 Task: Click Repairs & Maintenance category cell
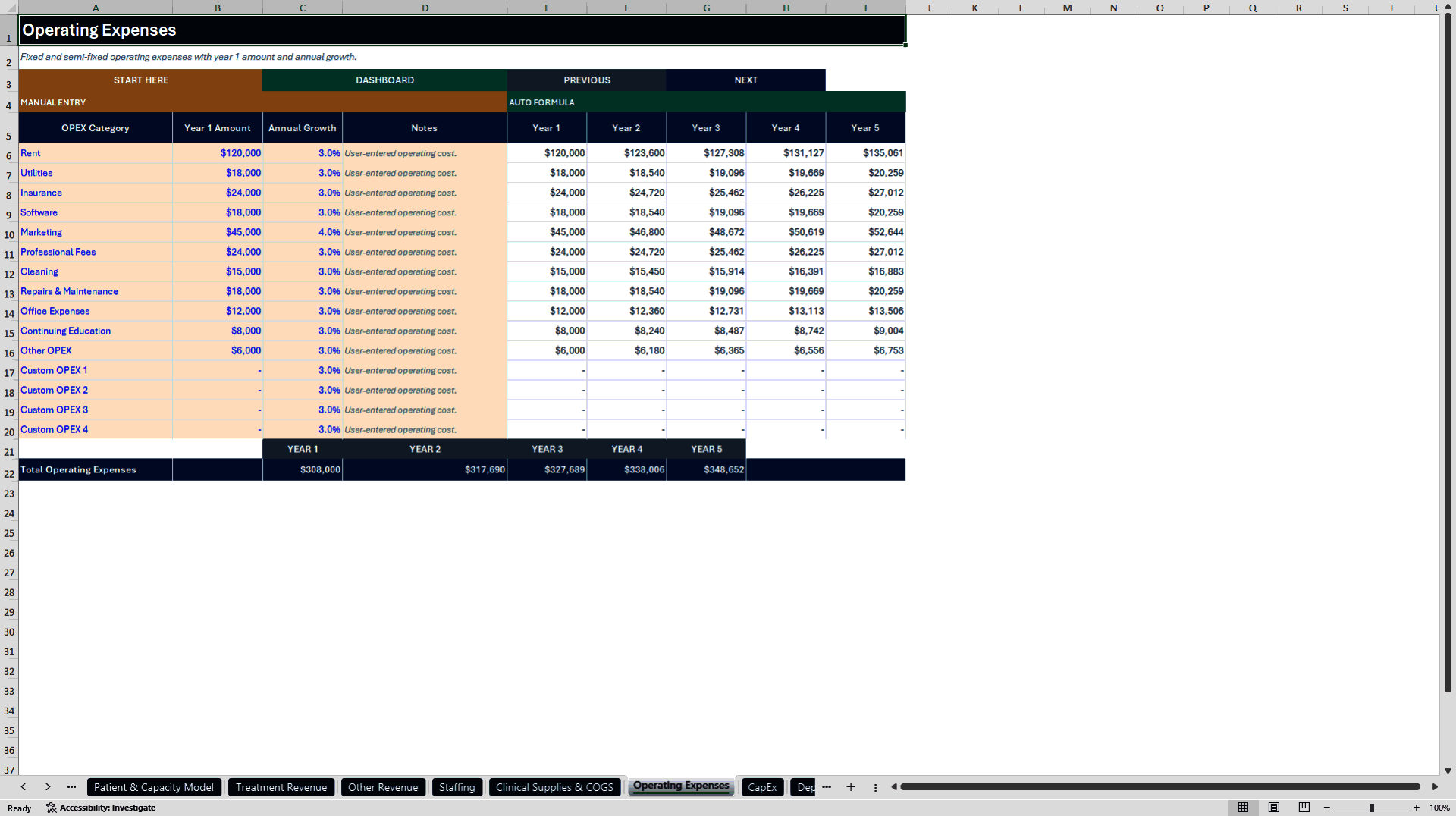pyautogui.click(x=96, y=291)
